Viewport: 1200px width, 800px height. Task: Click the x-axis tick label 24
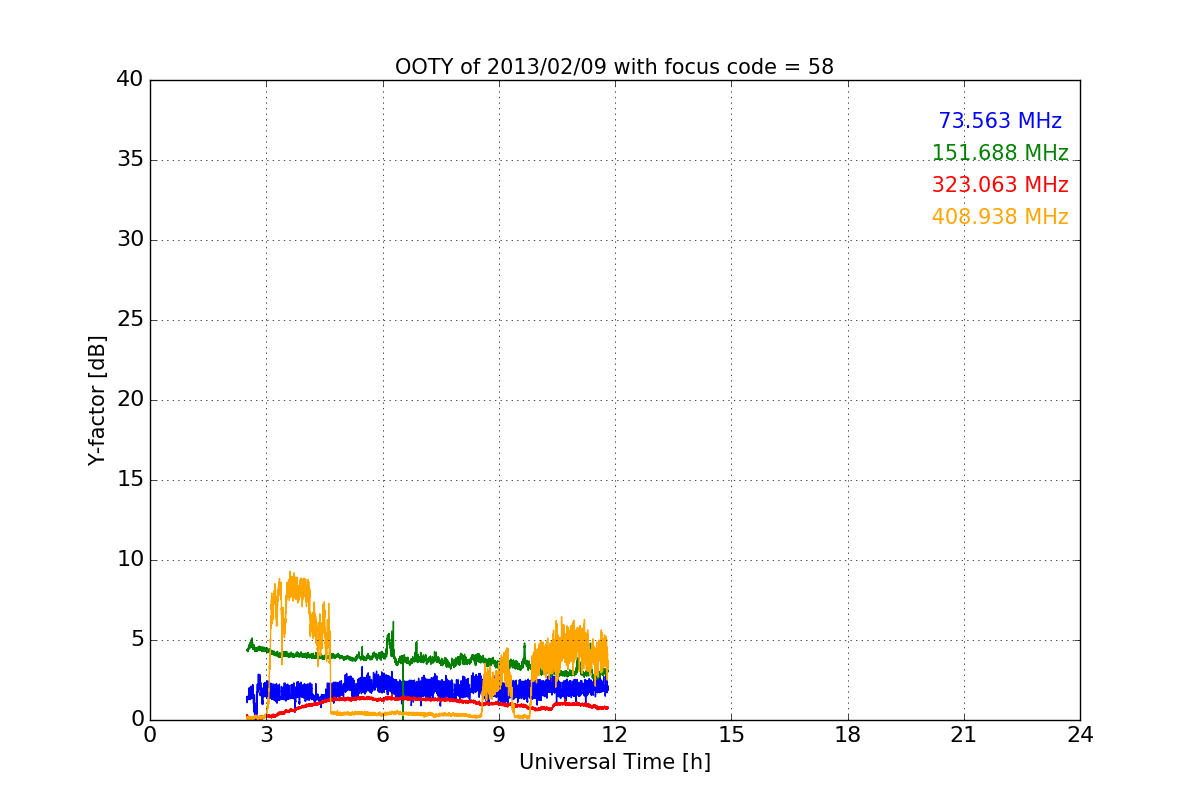(1080, 735)
